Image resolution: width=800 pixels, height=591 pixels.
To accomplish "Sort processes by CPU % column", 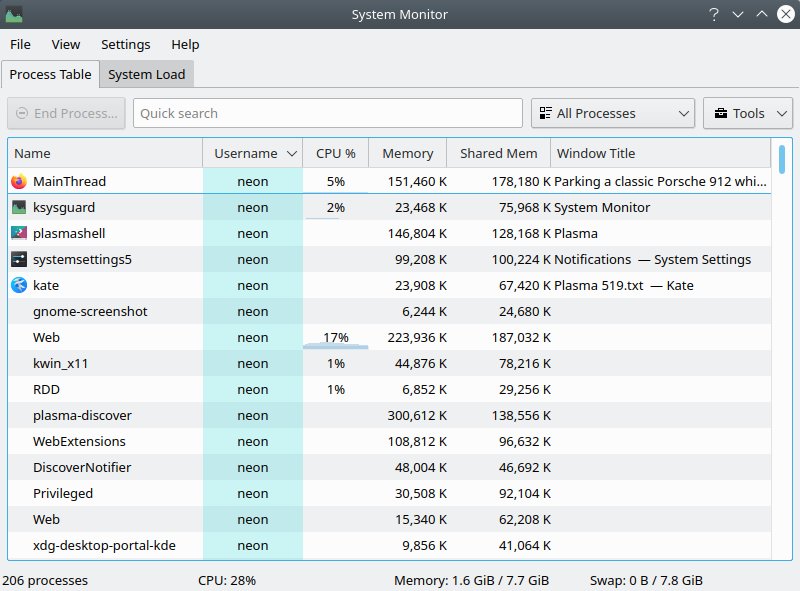I will pyautogui.click(x=335, y=154).
